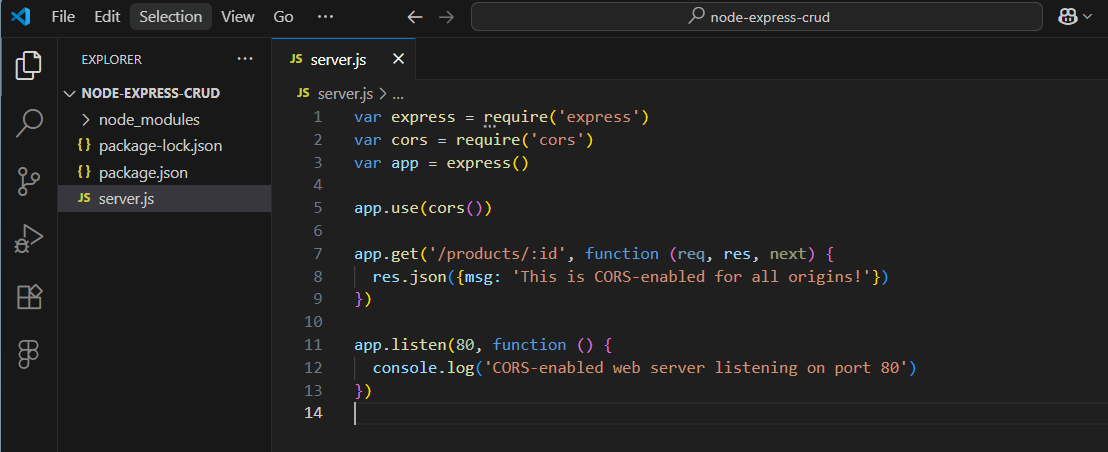This screenshot has width=1108, height=452.
Task: Open the Figma extension icon
Action: coord(29,354)
